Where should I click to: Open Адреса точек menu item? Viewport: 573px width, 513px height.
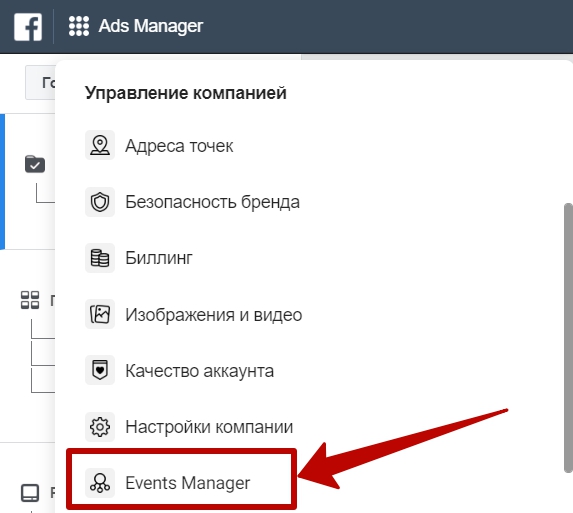(x=179, y=146)
